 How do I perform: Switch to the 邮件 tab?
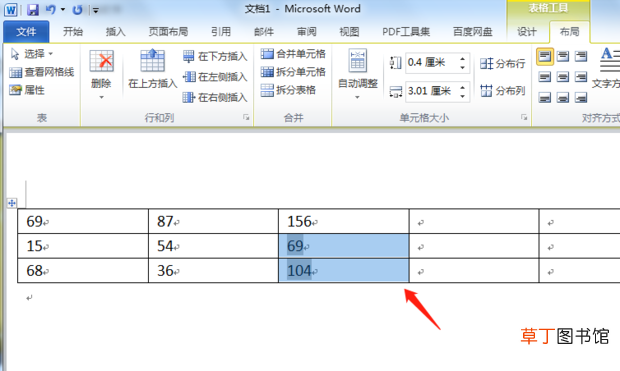click(x=264, y=32)
